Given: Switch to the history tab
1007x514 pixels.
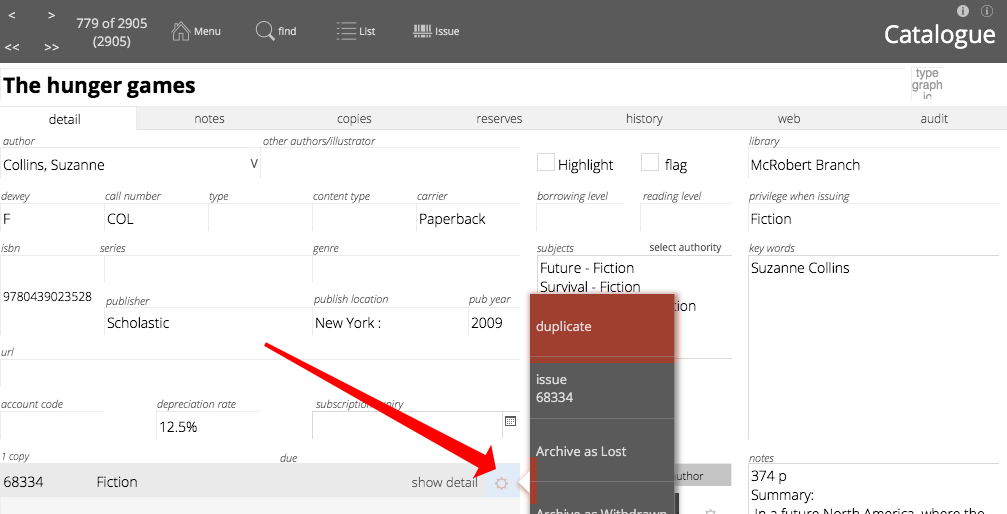Looking at the screenshot, I should 644,119.
